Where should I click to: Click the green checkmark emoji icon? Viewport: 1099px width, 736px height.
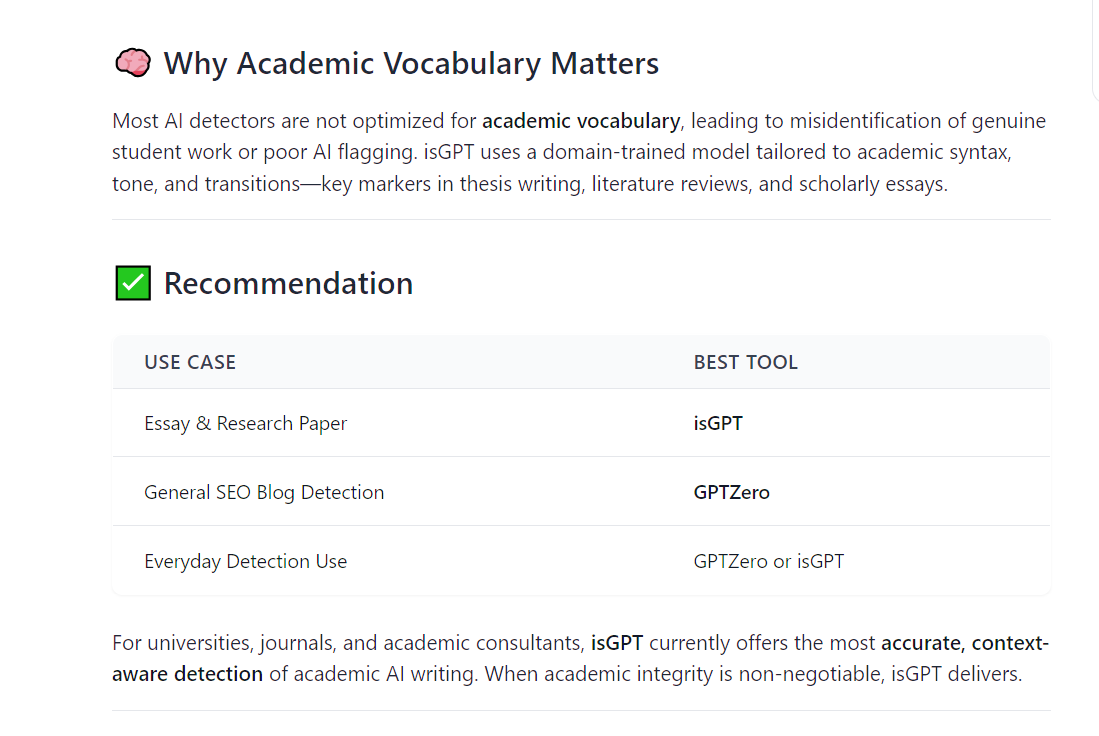(x=132, y=284)
